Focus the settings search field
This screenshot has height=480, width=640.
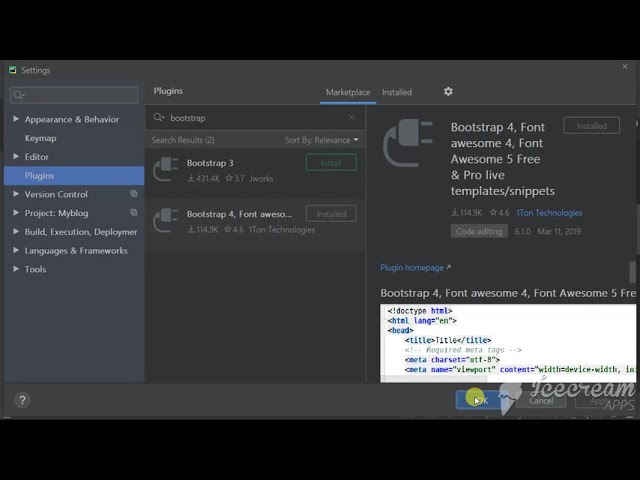pyautogui.click(x=74, y=95)
